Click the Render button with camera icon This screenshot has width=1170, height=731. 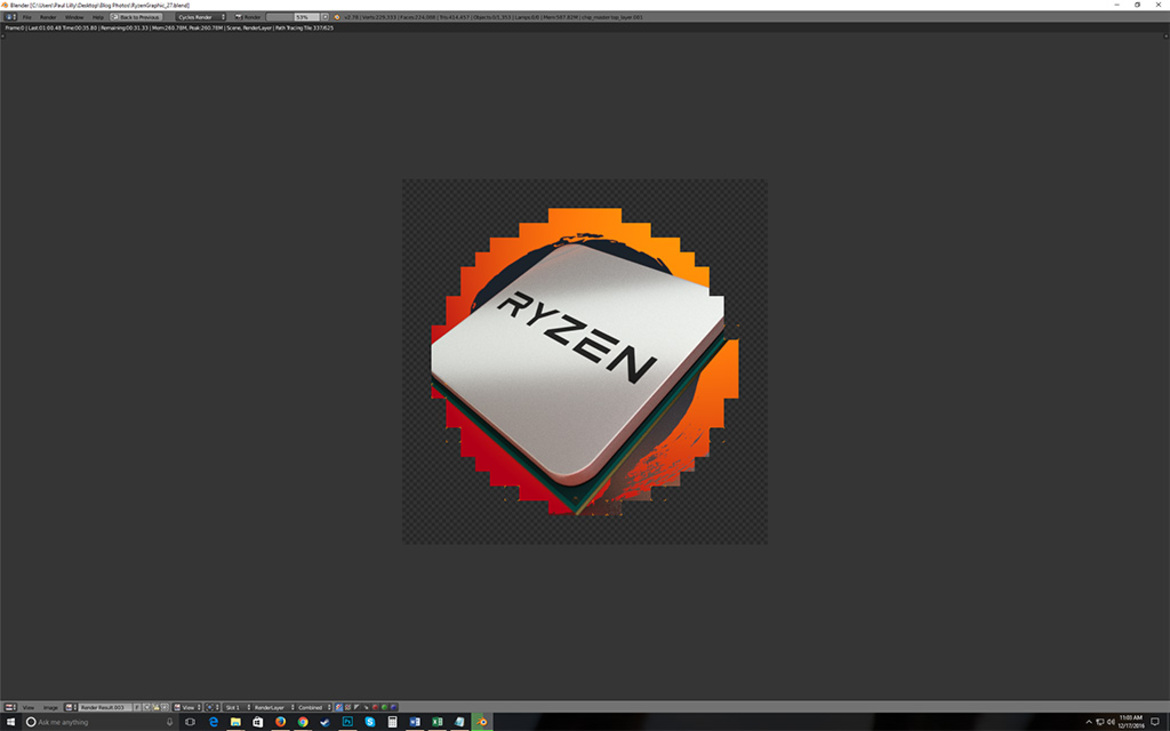tap(248, 17)
